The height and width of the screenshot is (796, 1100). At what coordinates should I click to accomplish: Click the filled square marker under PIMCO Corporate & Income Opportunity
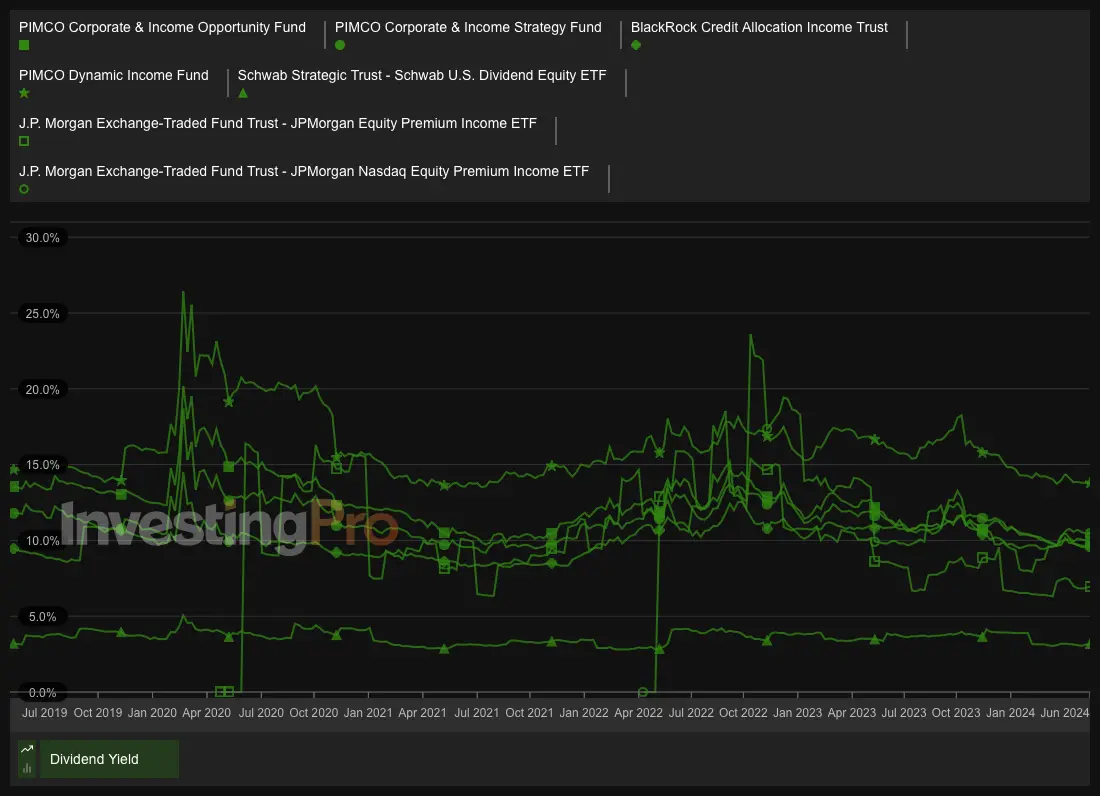tap(24, 46)
